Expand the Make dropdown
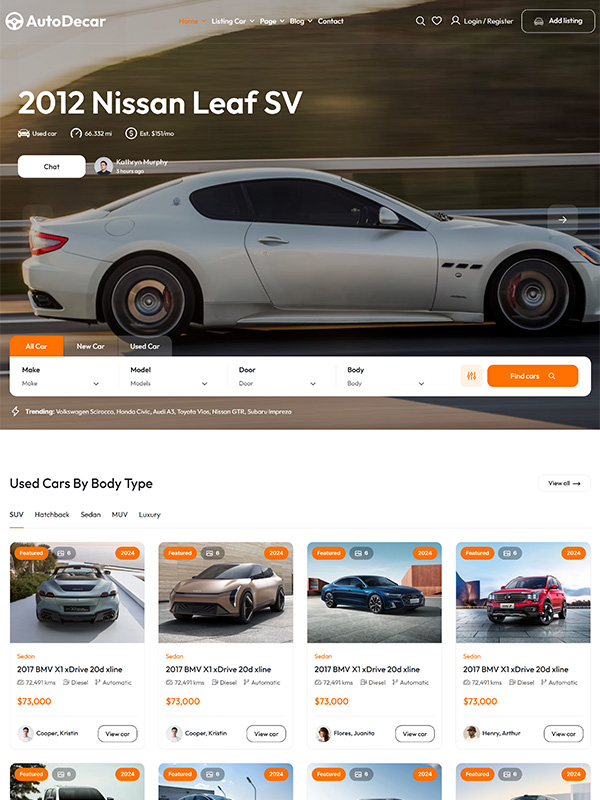Screen dimensions: 600x800 click(x=60, y=377)
